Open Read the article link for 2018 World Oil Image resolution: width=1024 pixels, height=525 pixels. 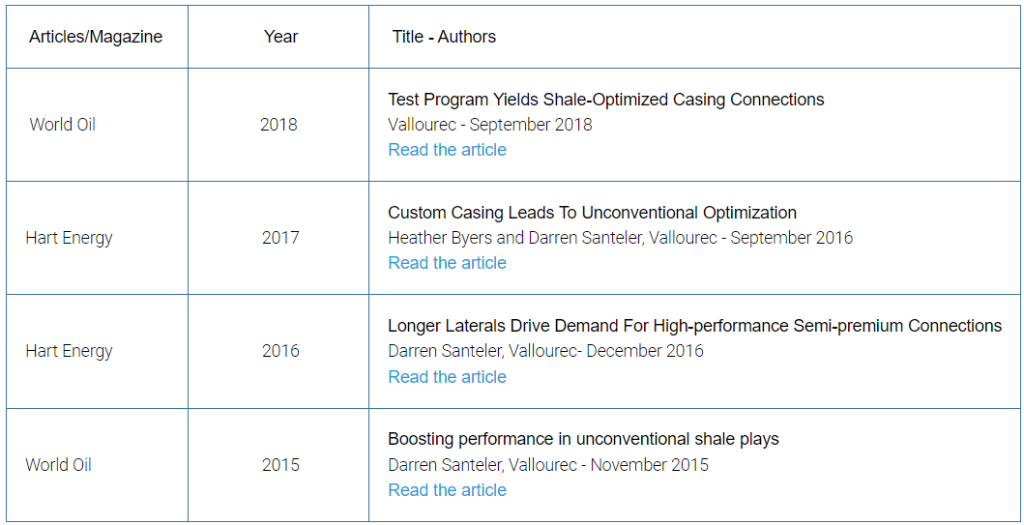(x=447, y=150)
